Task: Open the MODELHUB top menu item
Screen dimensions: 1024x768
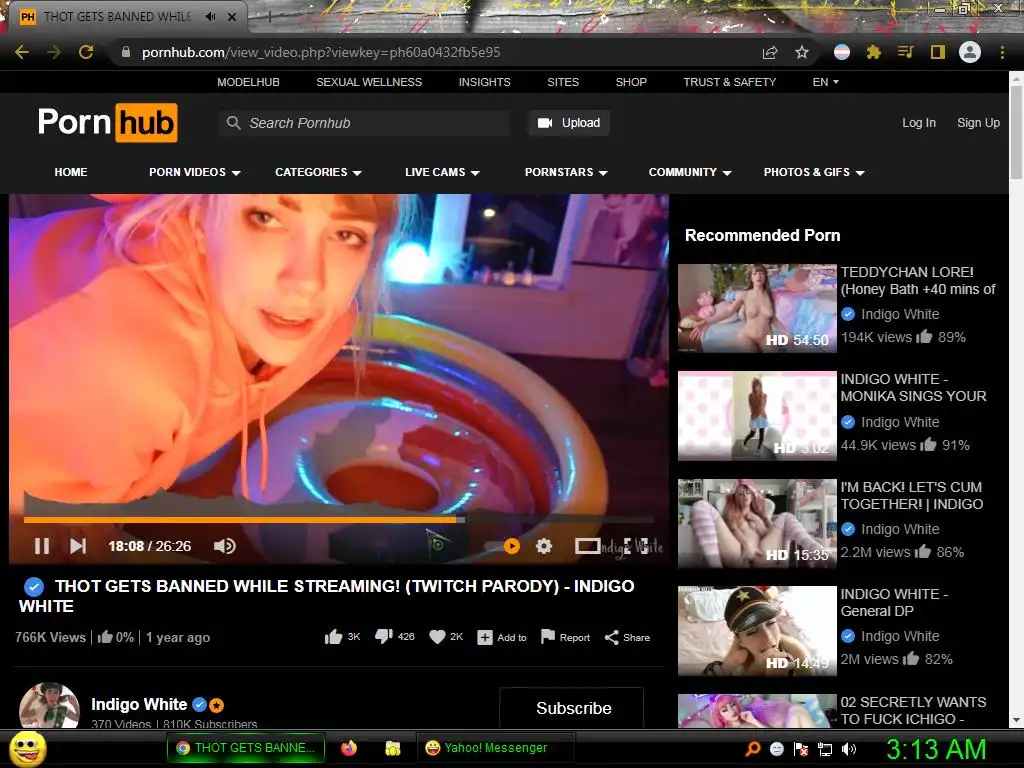Action: pyautogui.click(x=248, y=82)
